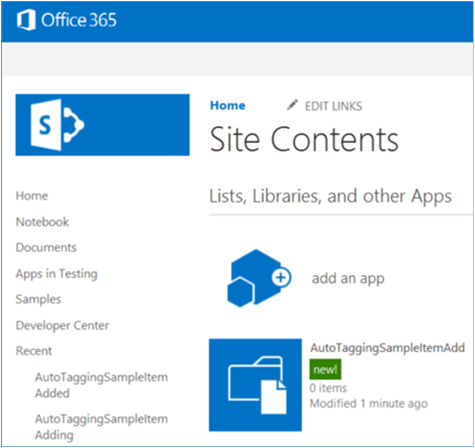Go to Developer Center link
This screenshot has width=475, height=448.
pyautogui.click(x=62, y=325)
